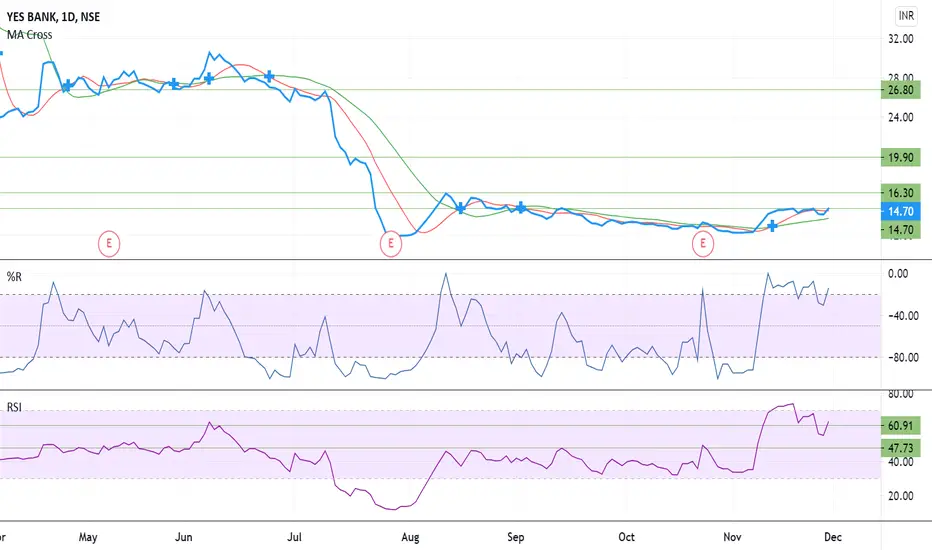The image size is (932, 550).
Task: Select the %R indicator label
Action: pos(14,276)
